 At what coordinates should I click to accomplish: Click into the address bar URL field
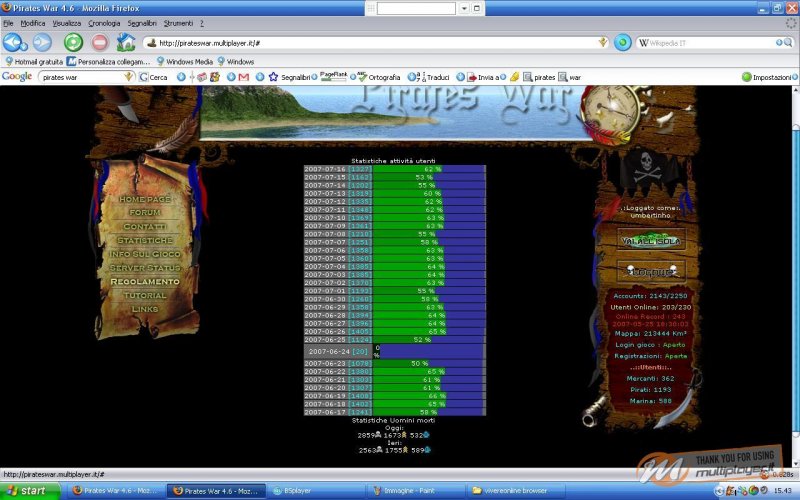377,43
